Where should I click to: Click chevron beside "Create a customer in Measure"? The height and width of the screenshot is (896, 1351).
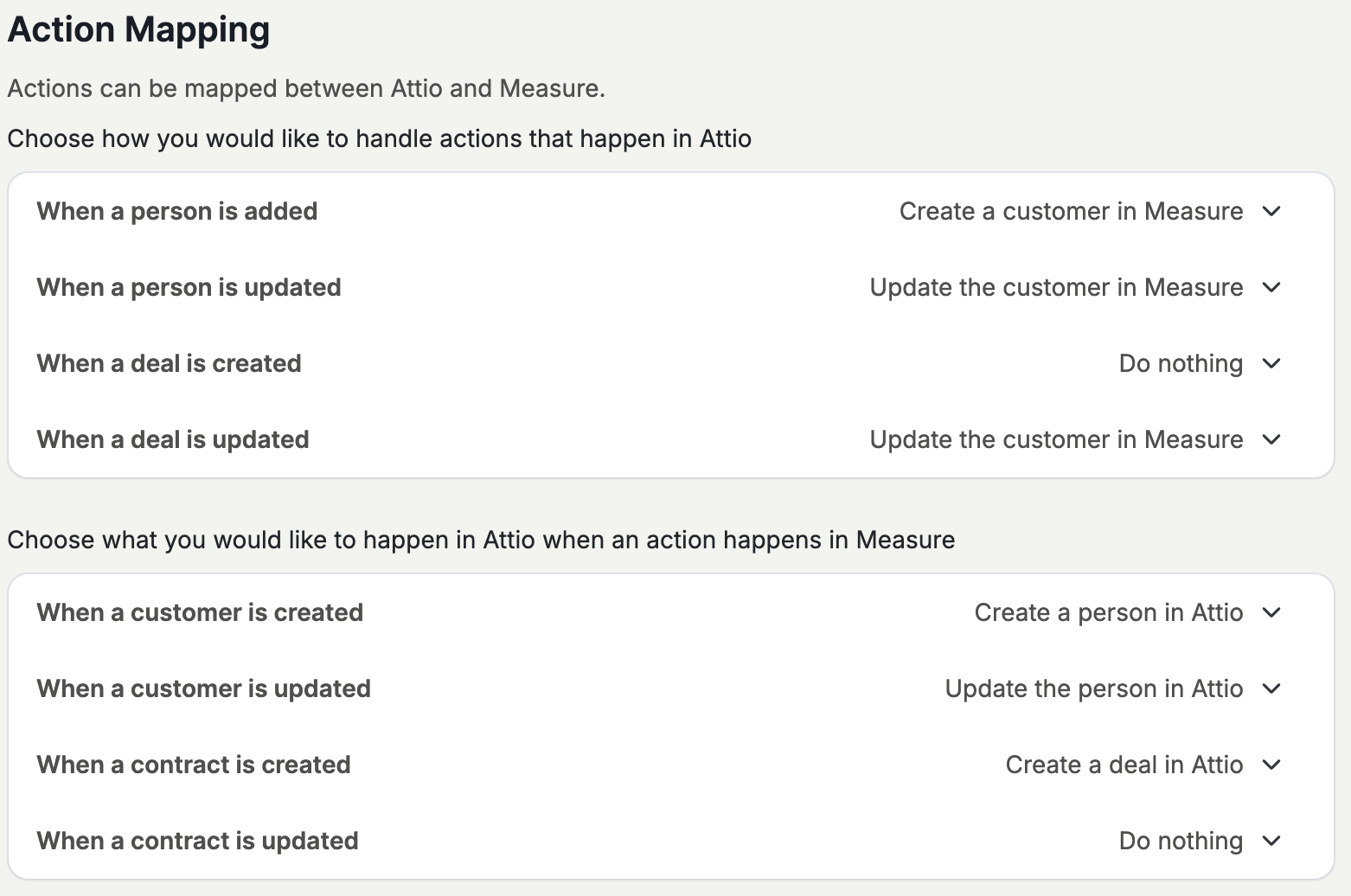tap(1271, 212)
